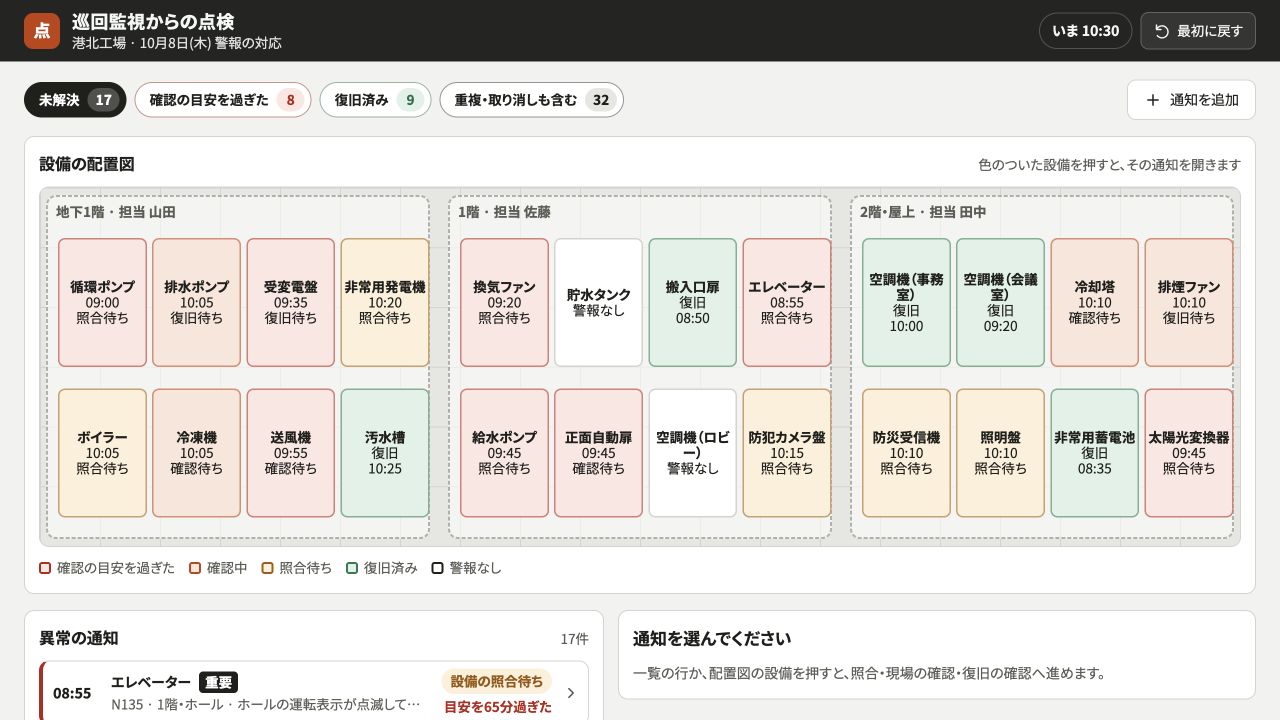
Task: Open the 防犯カメラ盤 equipment tile
Action: 787,453
